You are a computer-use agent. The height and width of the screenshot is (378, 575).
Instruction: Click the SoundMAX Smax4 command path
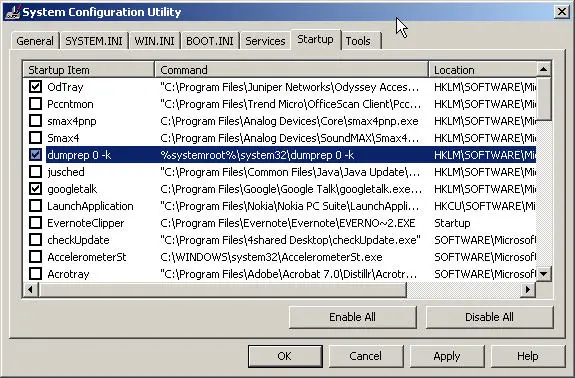coord(290,138)
